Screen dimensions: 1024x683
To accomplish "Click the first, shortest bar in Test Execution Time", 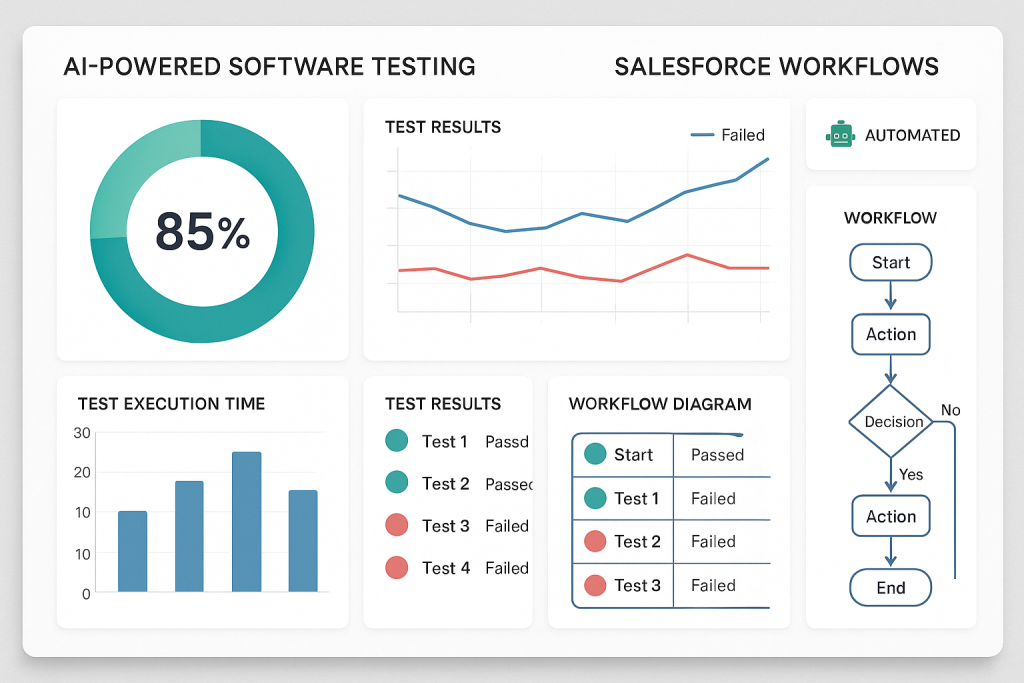I will 133,551.
